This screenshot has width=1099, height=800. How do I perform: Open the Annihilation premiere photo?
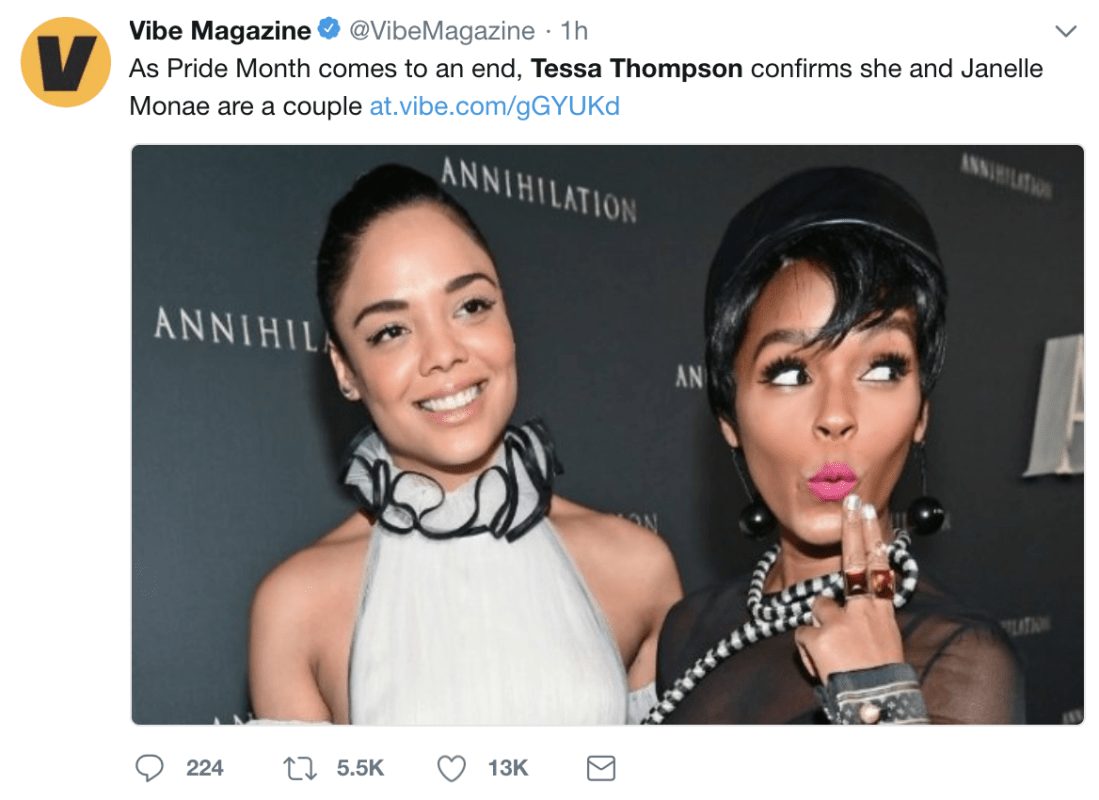[608, 435]
